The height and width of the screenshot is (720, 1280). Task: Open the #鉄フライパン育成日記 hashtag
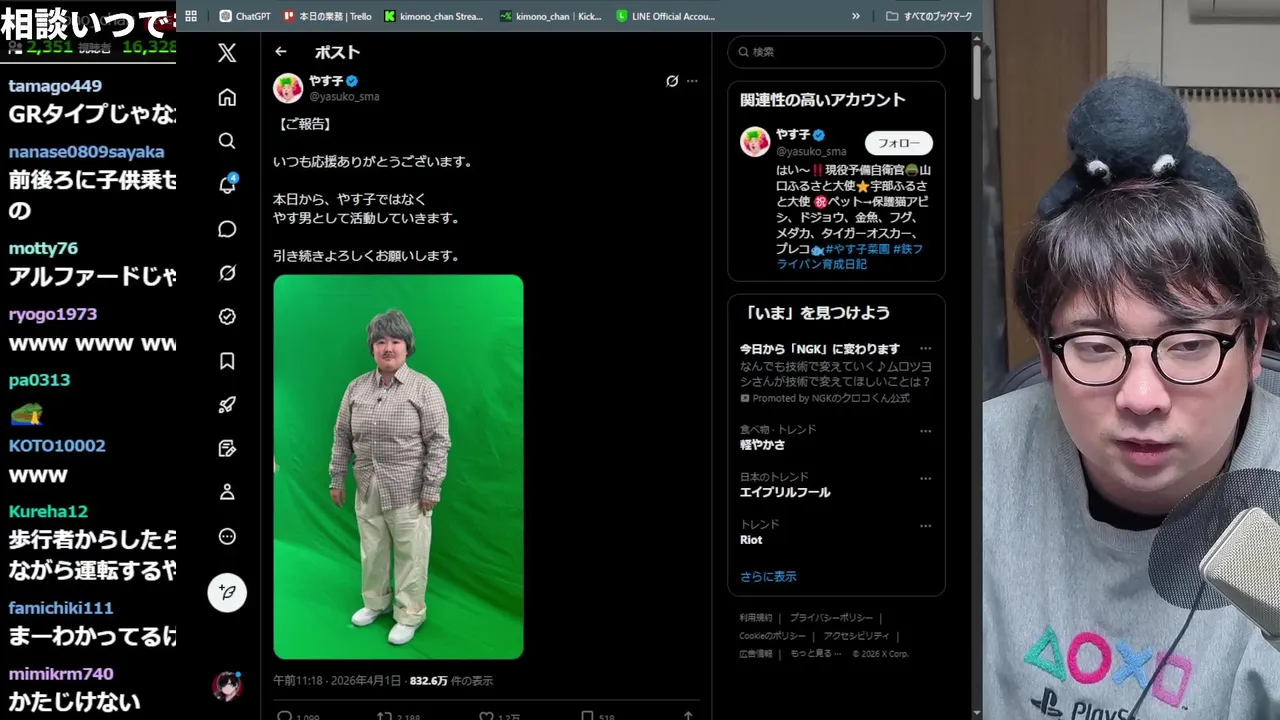(850, 256)
